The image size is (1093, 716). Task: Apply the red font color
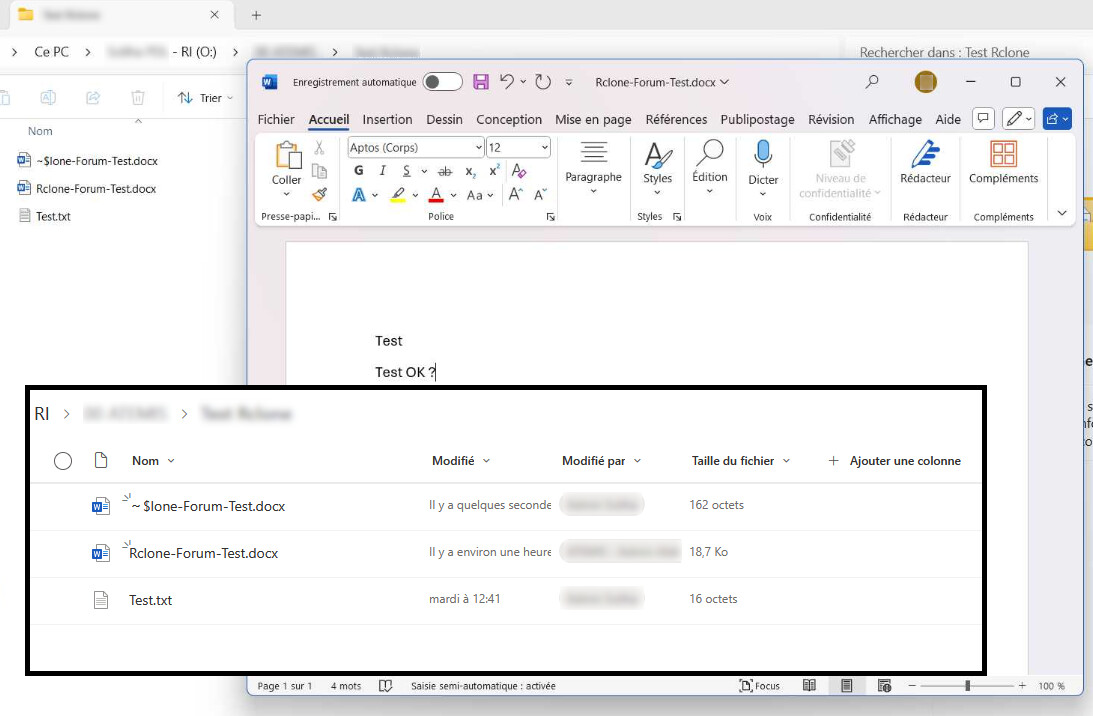click(436, 195)
